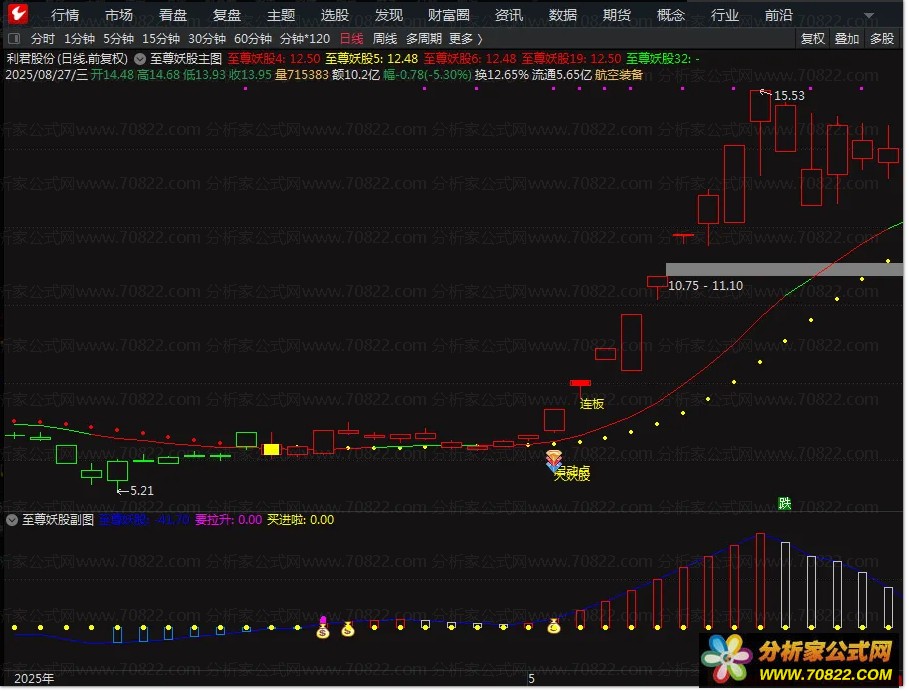Click the 多股 multi-stock button
The width and height of the screenshot is (909, 691).
(x=882, y=39)
